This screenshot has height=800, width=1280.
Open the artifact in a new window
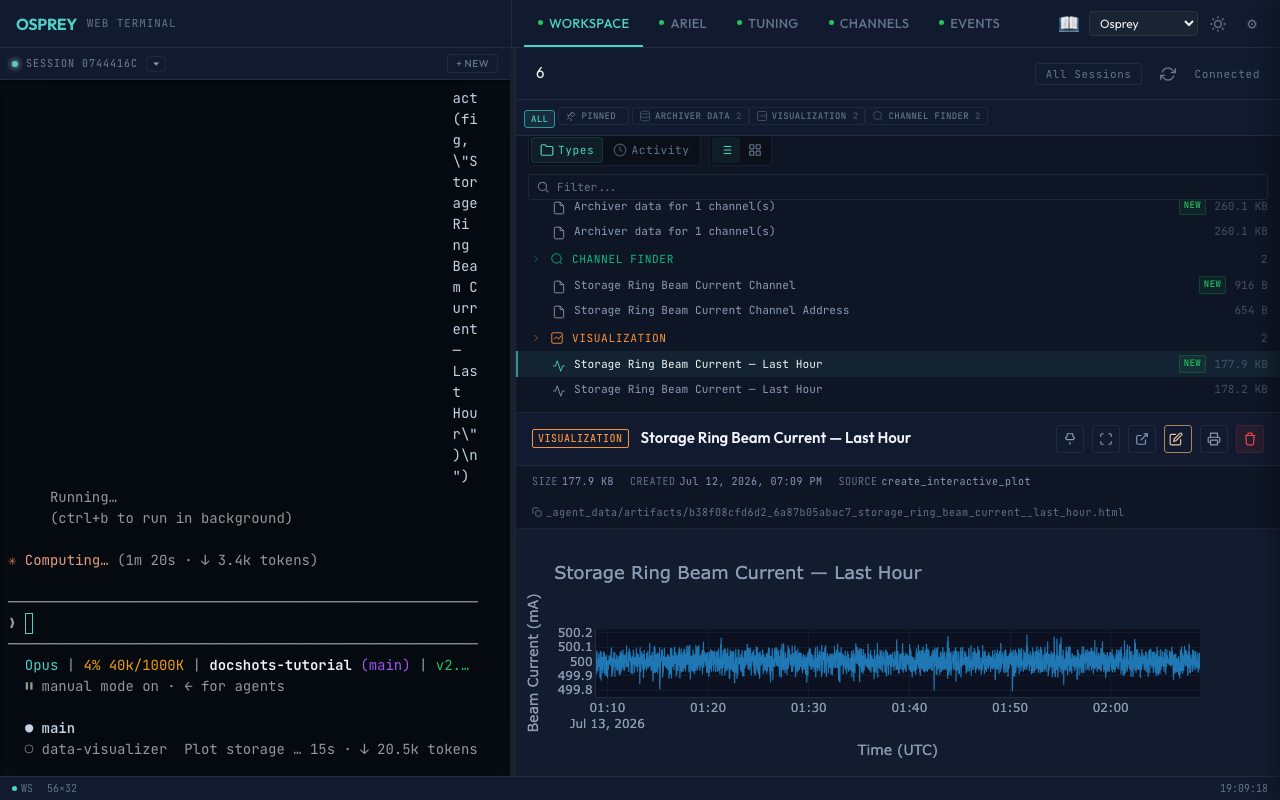(x=1142, y=438)
